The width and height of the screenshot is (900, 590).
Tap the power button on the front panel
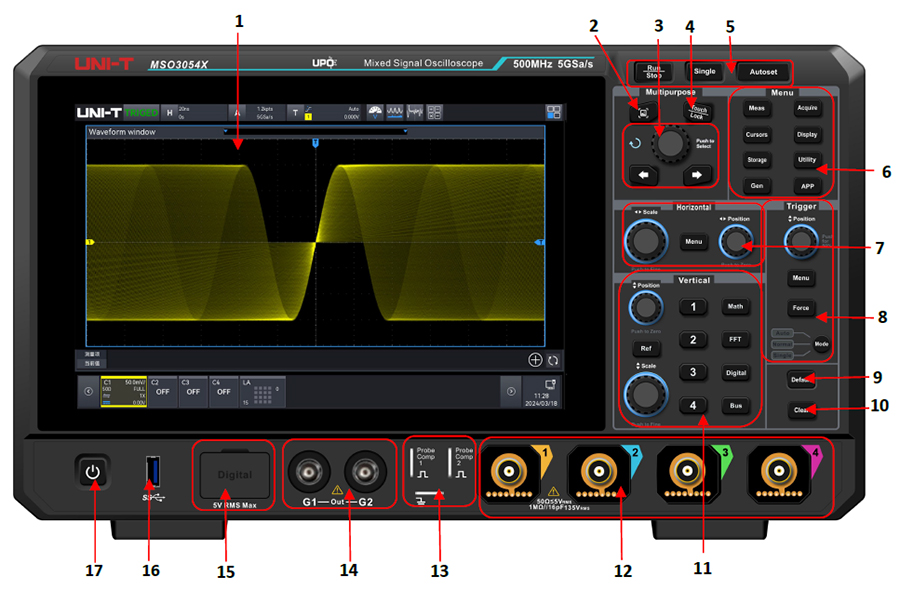[92, 472]
